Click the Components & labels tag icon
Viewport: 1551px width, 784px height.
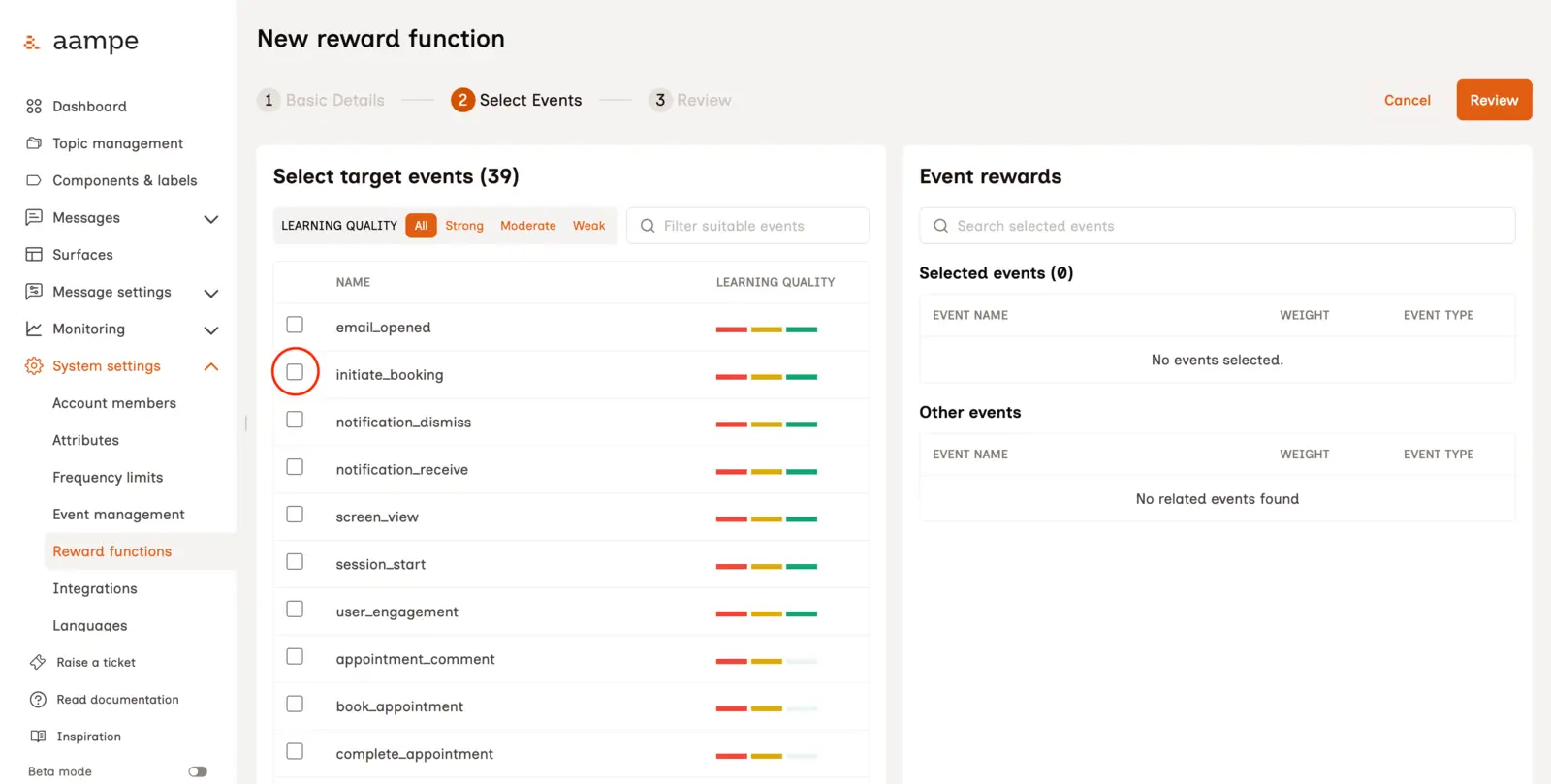point(34,180)
